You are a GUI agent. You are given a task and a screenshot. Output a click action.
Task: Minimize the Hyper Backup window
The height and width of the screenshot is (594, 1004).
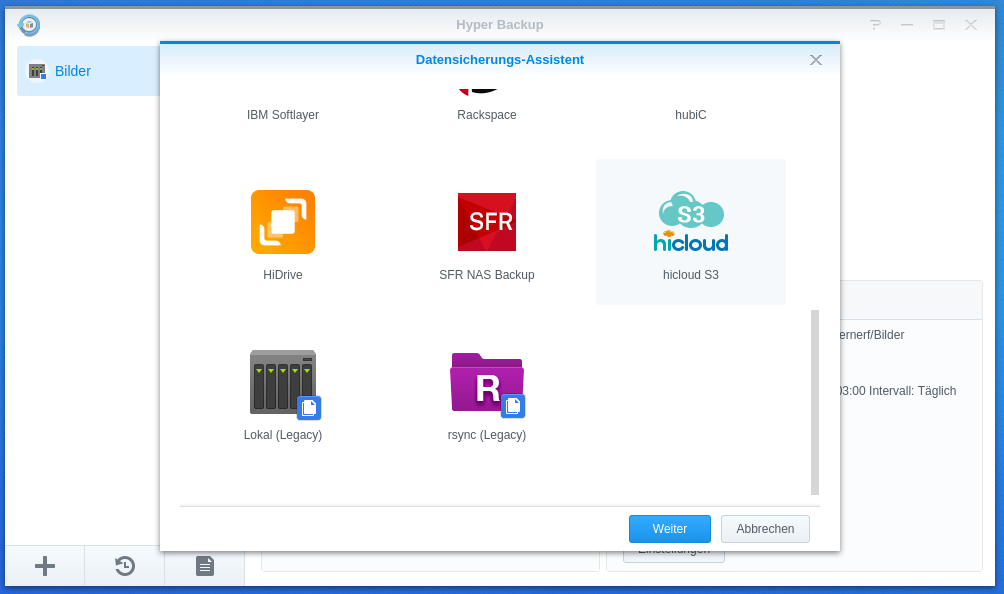click(907, 25)
